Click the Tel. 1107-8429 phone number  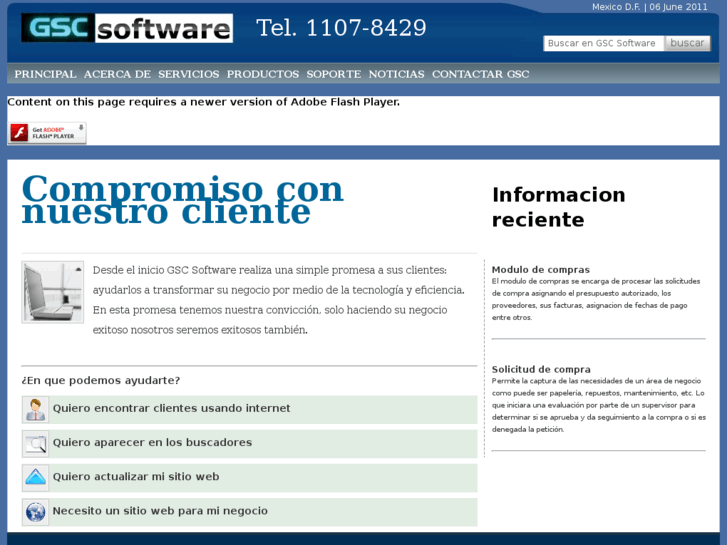[x=341, y=28]
